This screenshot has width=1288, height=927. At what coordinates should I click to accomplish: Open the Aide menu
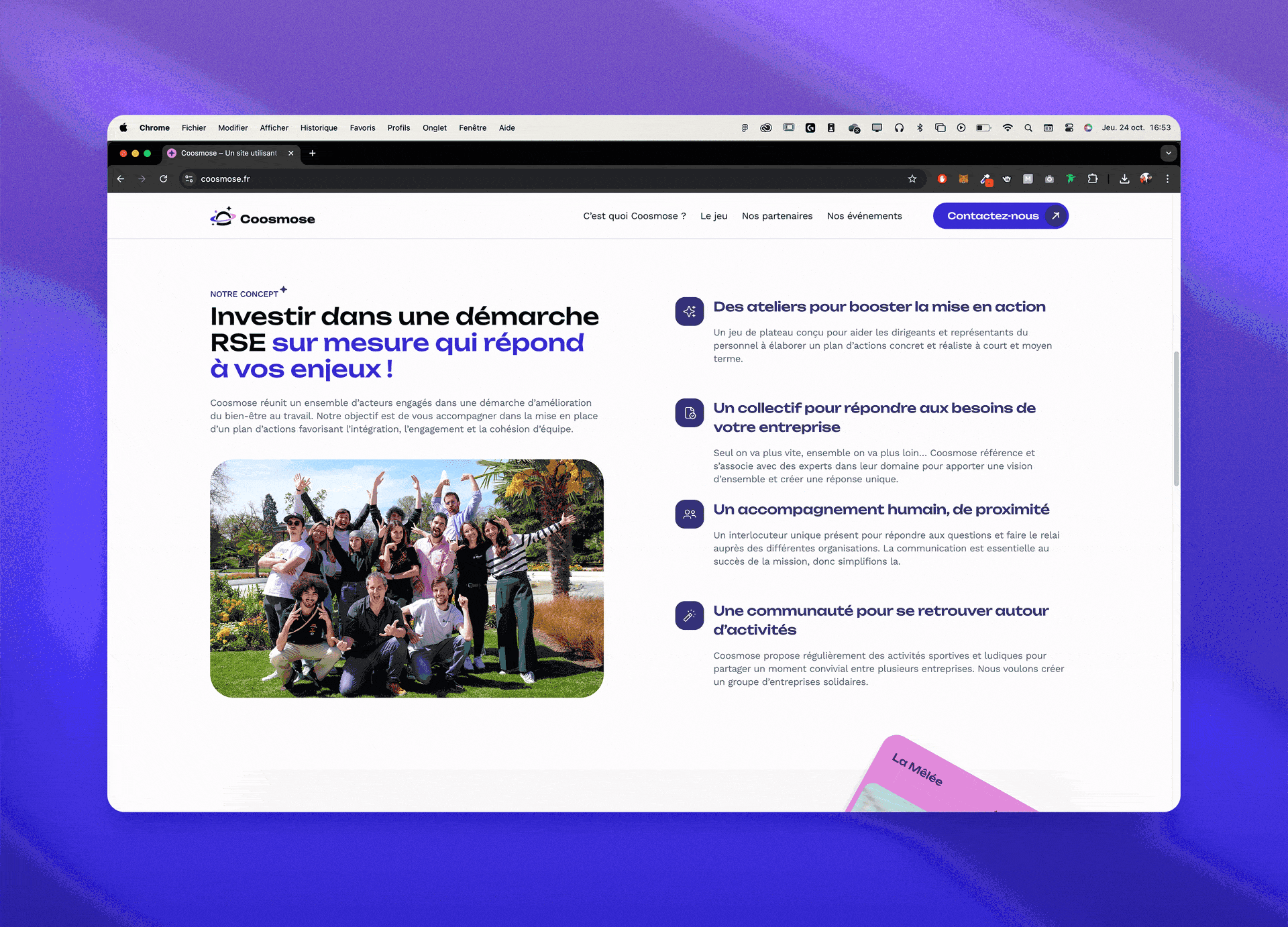[507, 127]
